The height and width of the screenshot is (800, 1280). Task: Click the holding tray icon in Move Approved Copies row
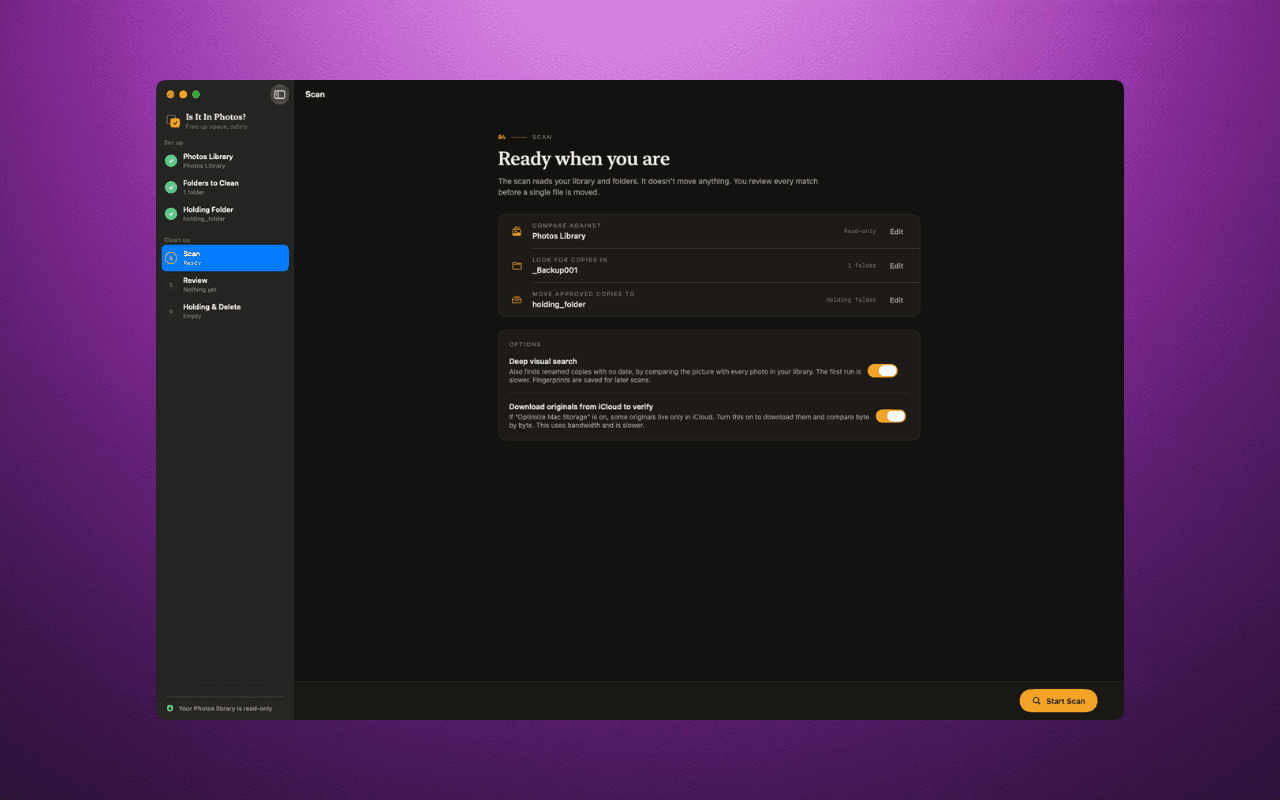[x=517, y=300]
